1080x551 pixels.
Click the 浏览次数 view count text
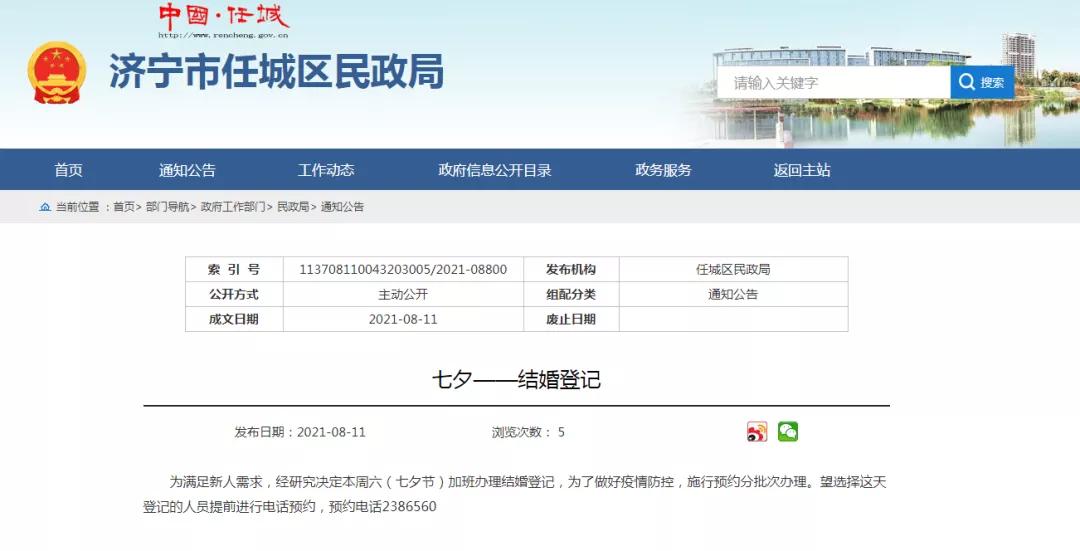pyautogui.click(x=528, y=432)
